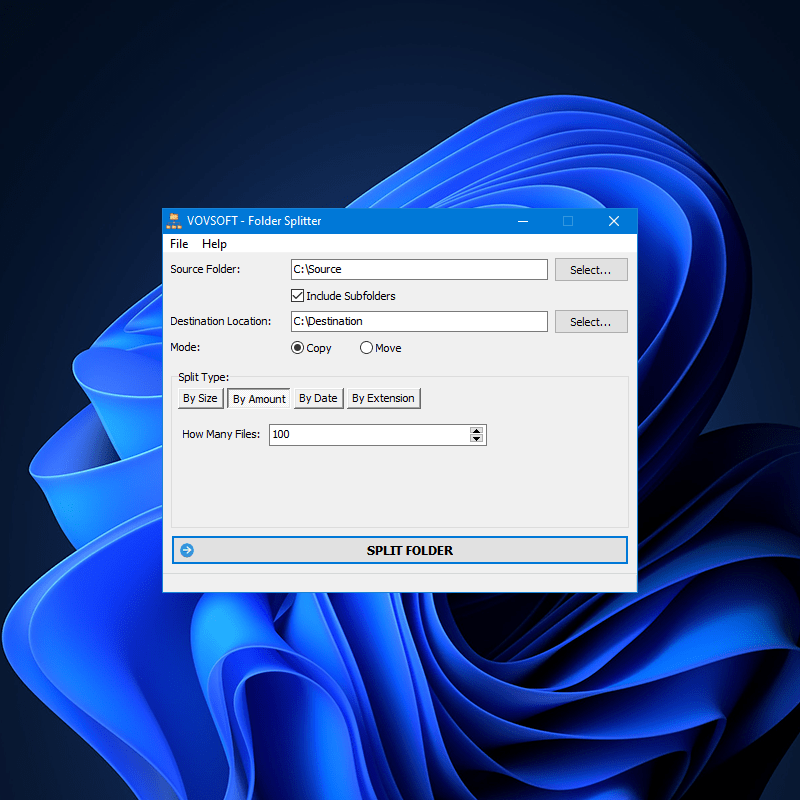Click Select next to Destination Location
The height and width of the screenshot is (800, 800).
[591, 321]
